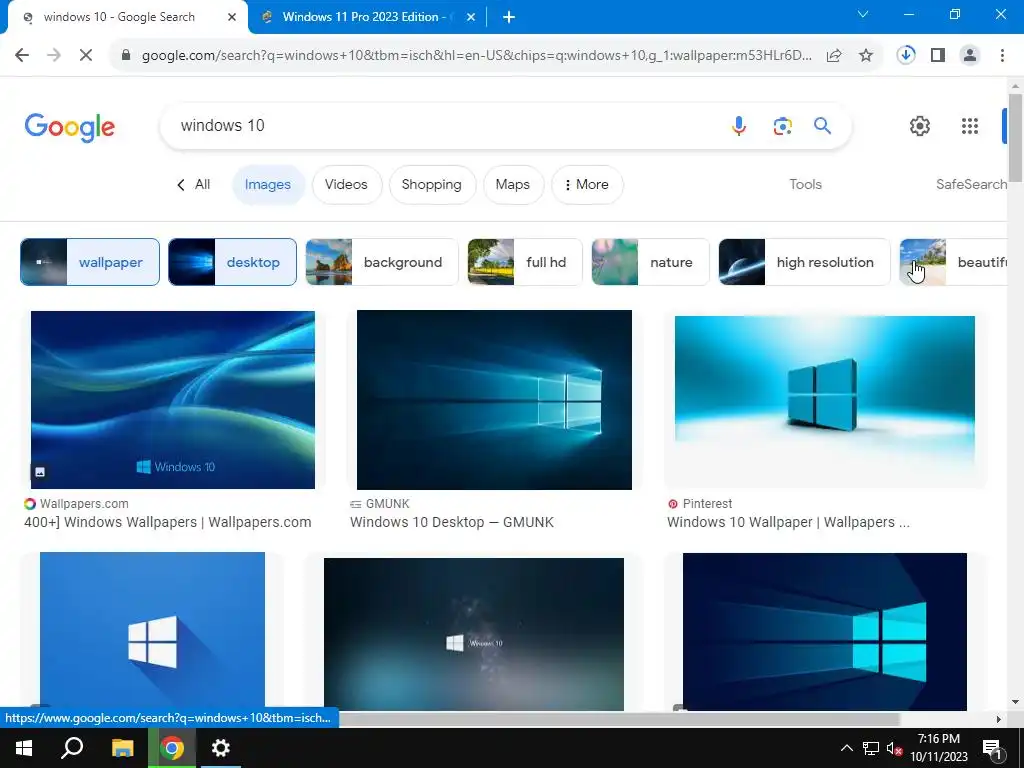Viewport: 1024px width, 768px height.
Task: Open Windows 10 Desktop — GMUNK link
Action: 452,522
